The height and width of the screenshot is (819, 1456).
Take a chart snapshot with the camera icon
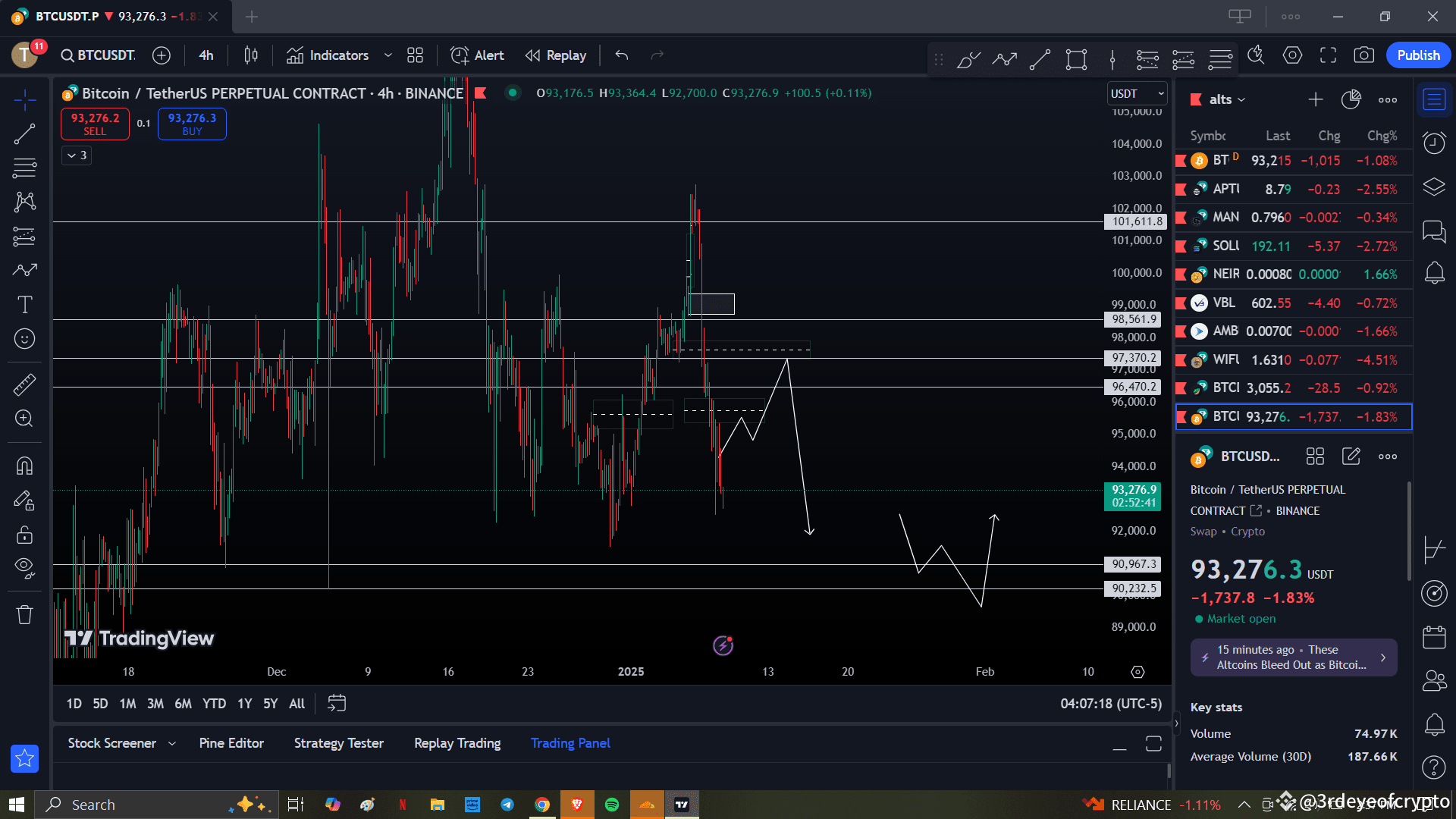coord(1364,55)
